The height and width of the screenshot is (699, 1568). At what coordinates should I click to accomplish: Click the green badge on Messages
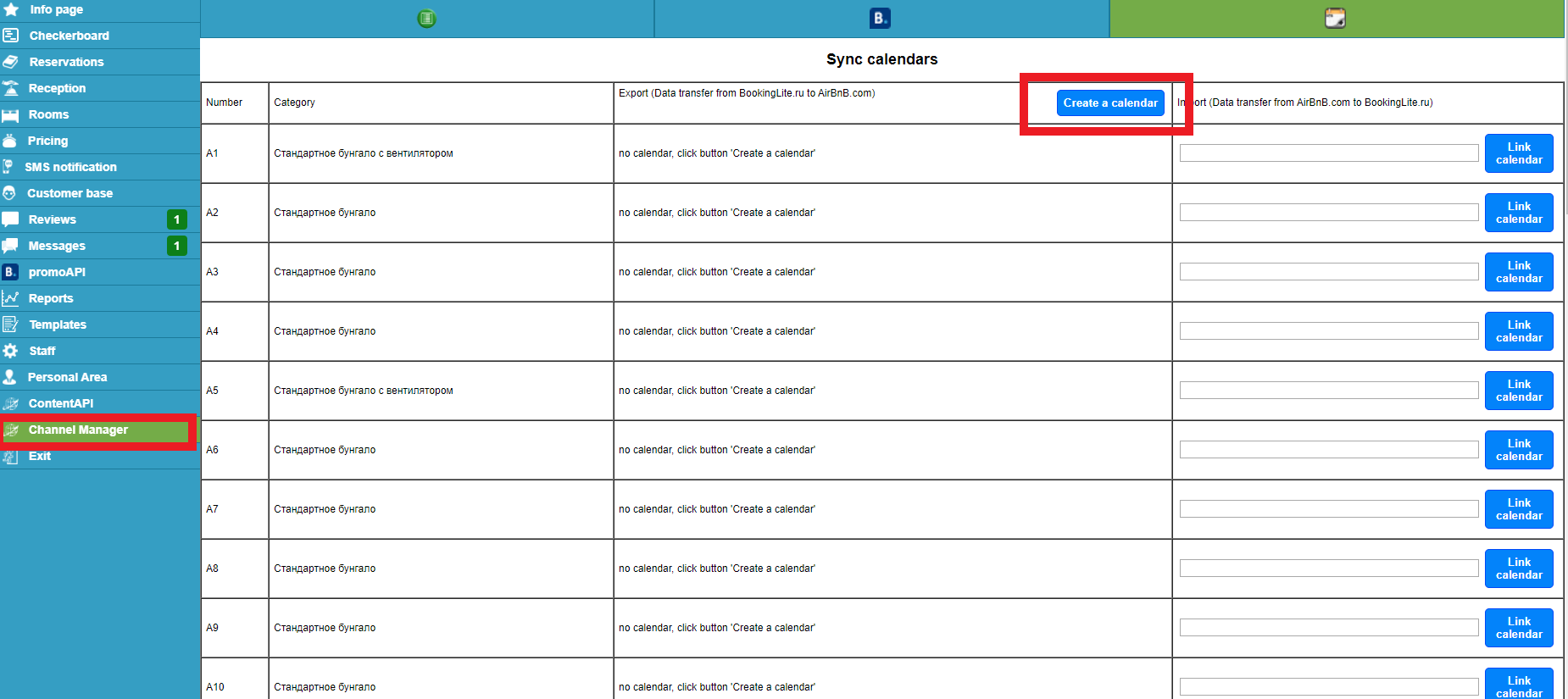[177, 246]
